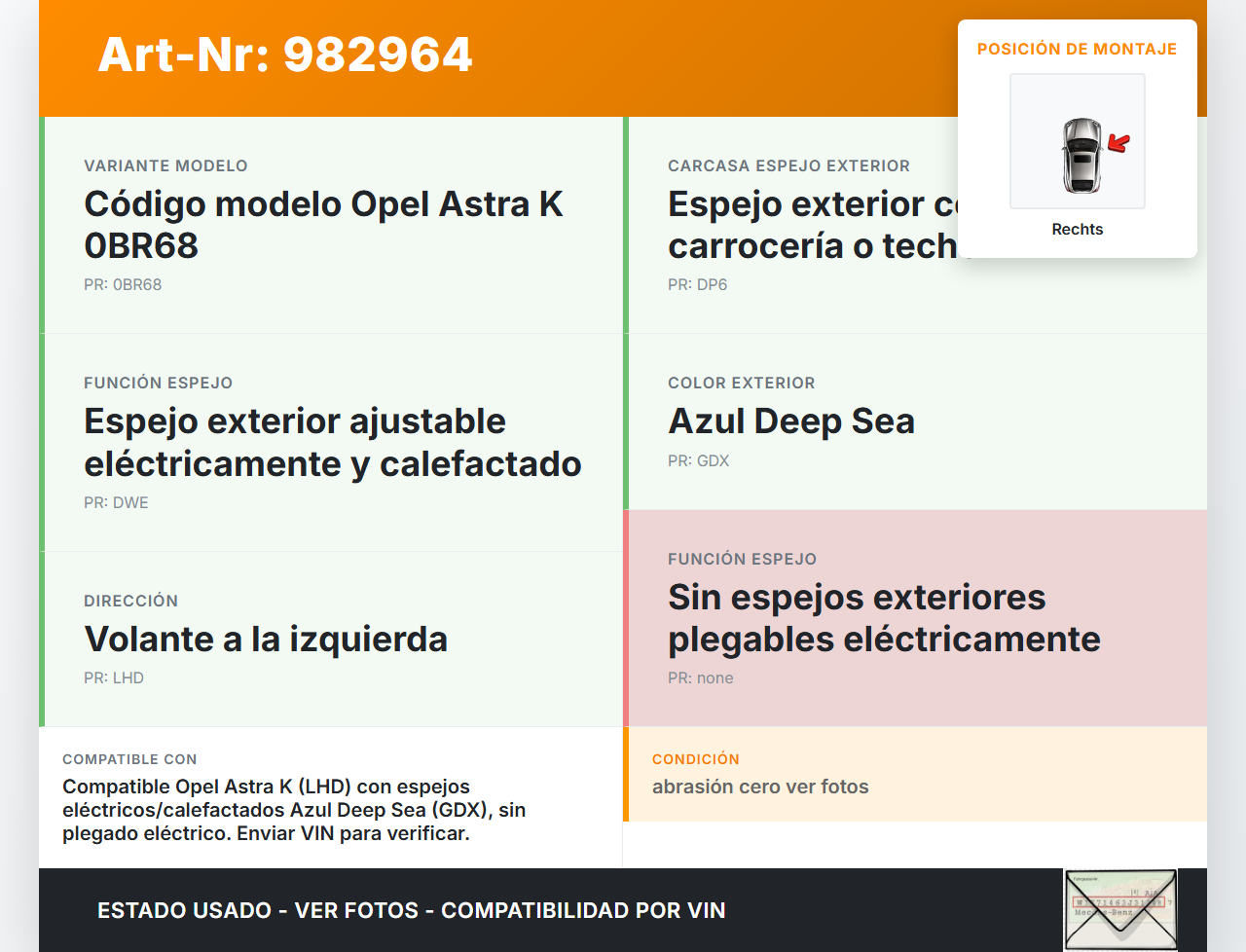
Task: Open the VIN envelope thumbnail in footer
Action: 1120,909
